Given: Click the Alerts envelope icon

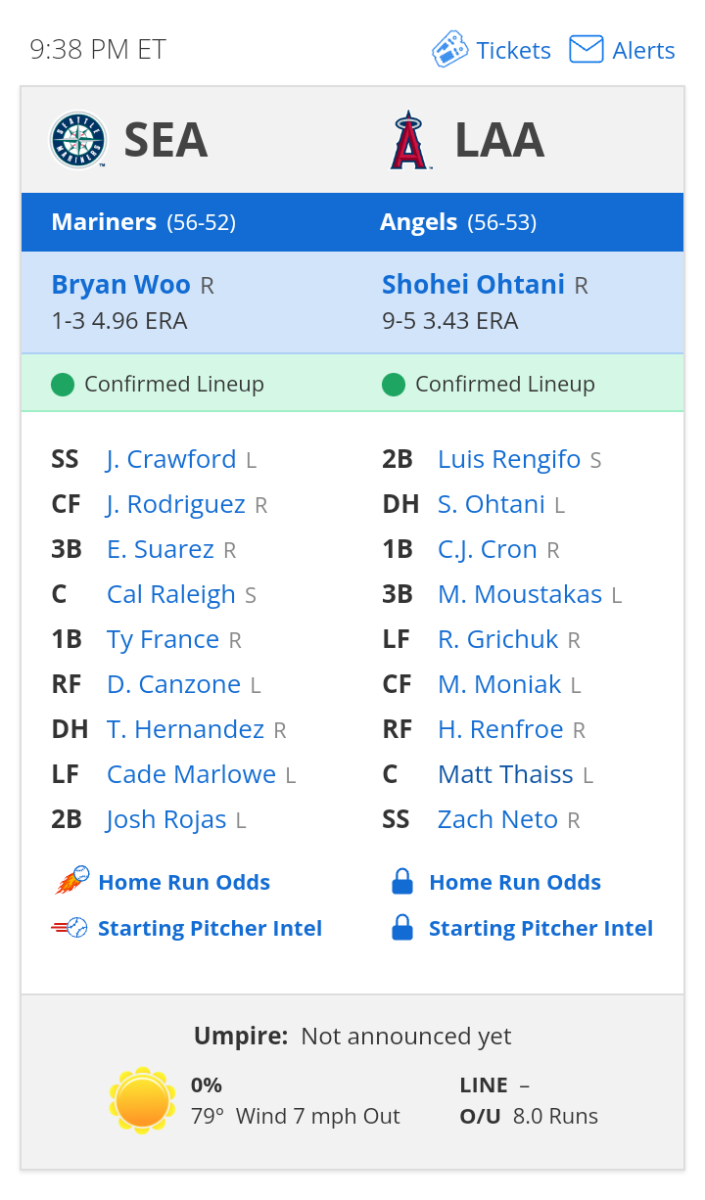Looking at the screenshot, I should pyautogui.click(x=585, y=47).
